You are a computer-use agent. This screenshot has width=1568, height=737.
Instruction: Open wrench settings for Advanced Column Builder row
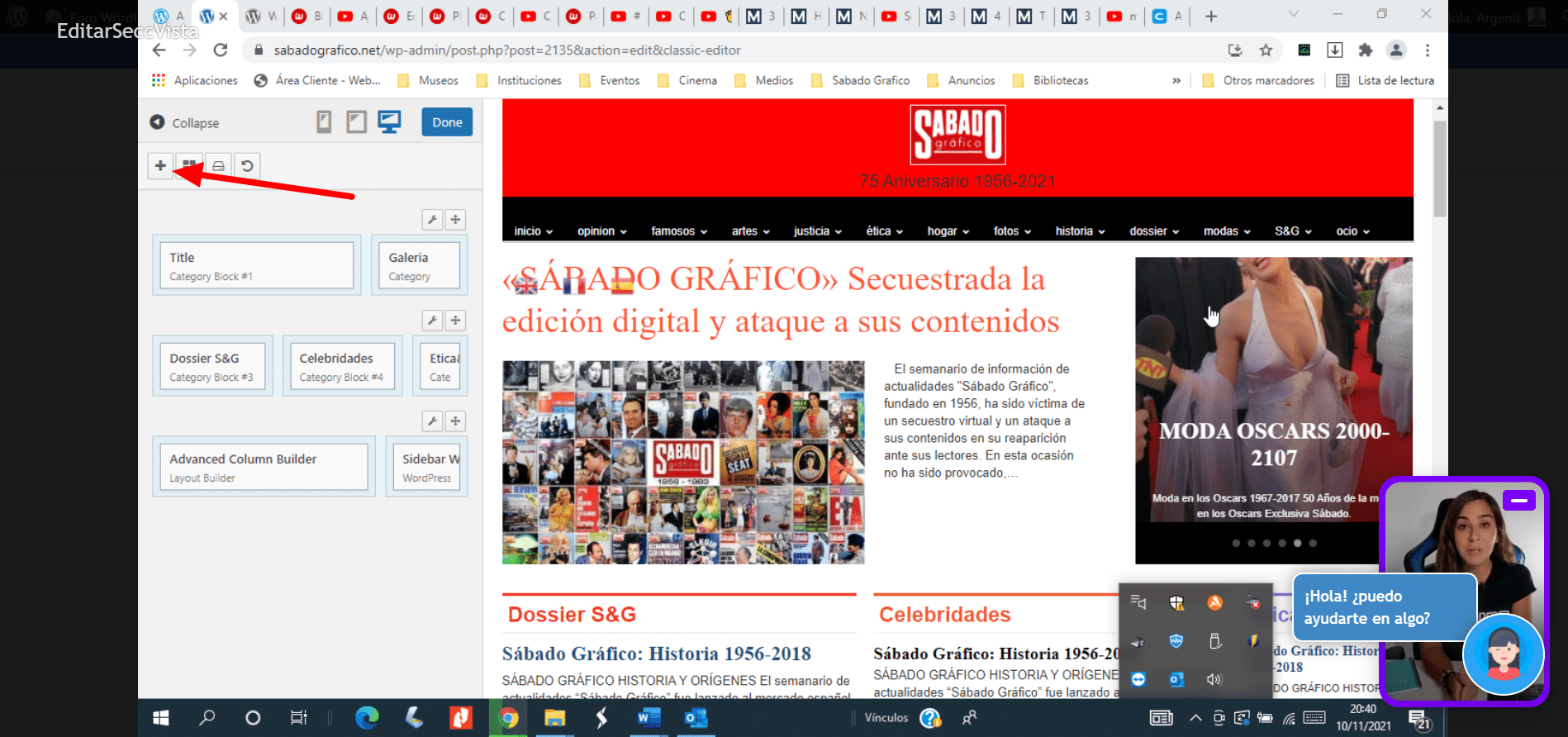(432, 421)
